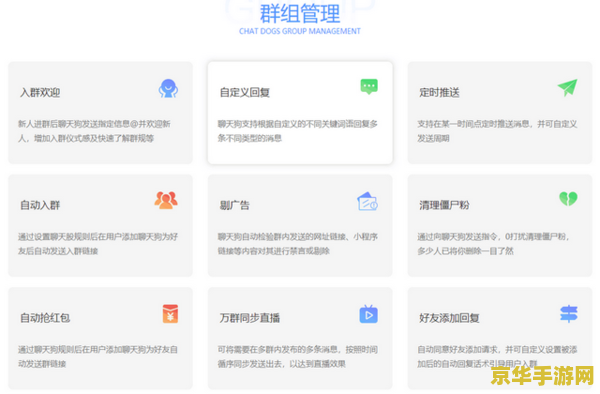This screenshot has height=394, width=600.
Task: Click the 群组管理 page heading
Action: (x=300, y=13)
